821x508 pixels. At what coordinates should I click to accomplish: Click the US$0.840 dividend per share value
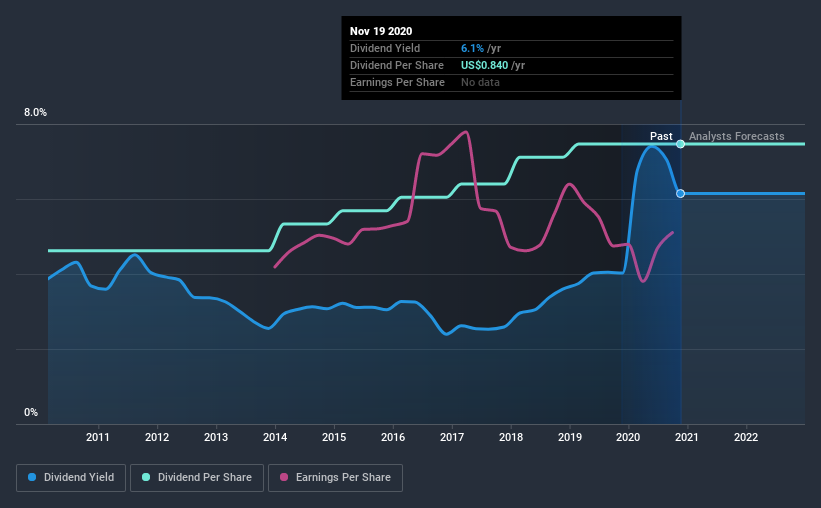click(484, 65)
